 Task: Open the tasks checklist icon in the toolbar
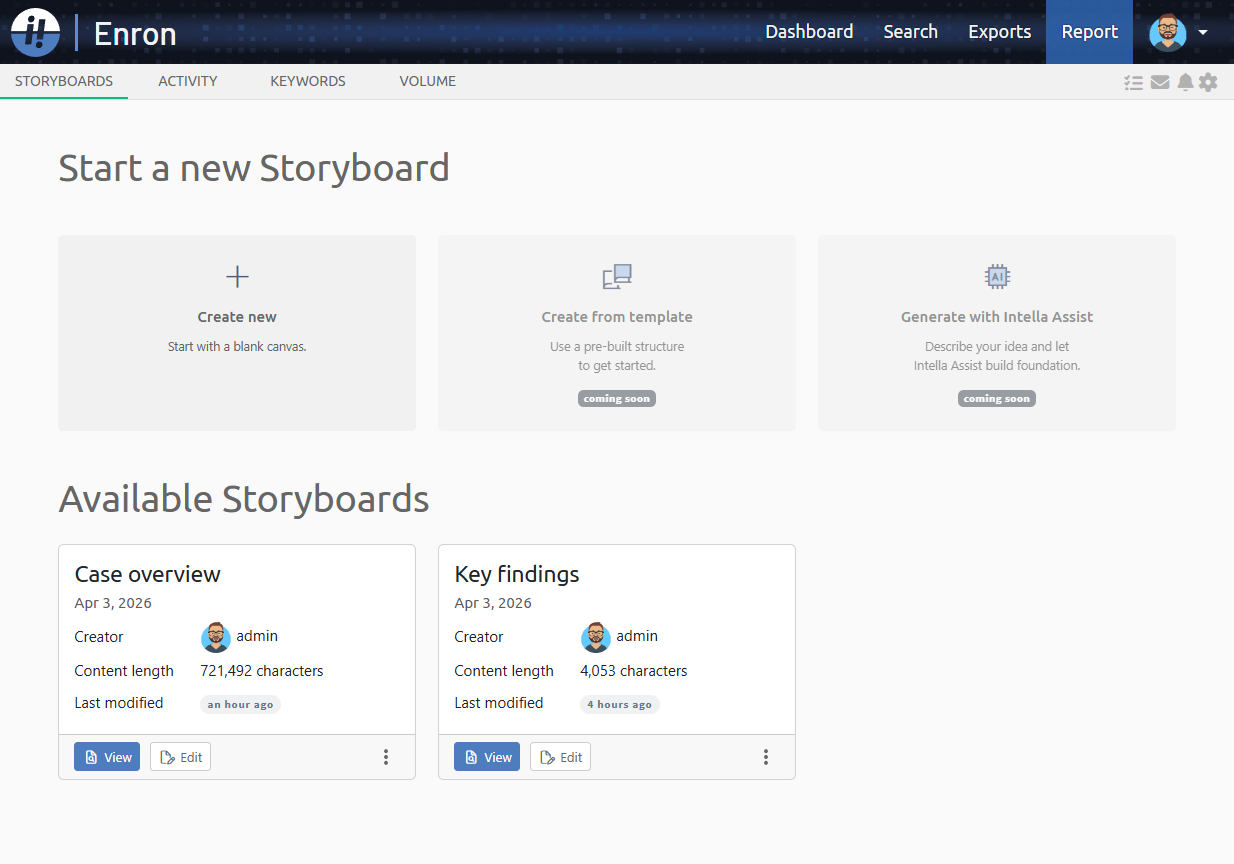[1133, 82]
